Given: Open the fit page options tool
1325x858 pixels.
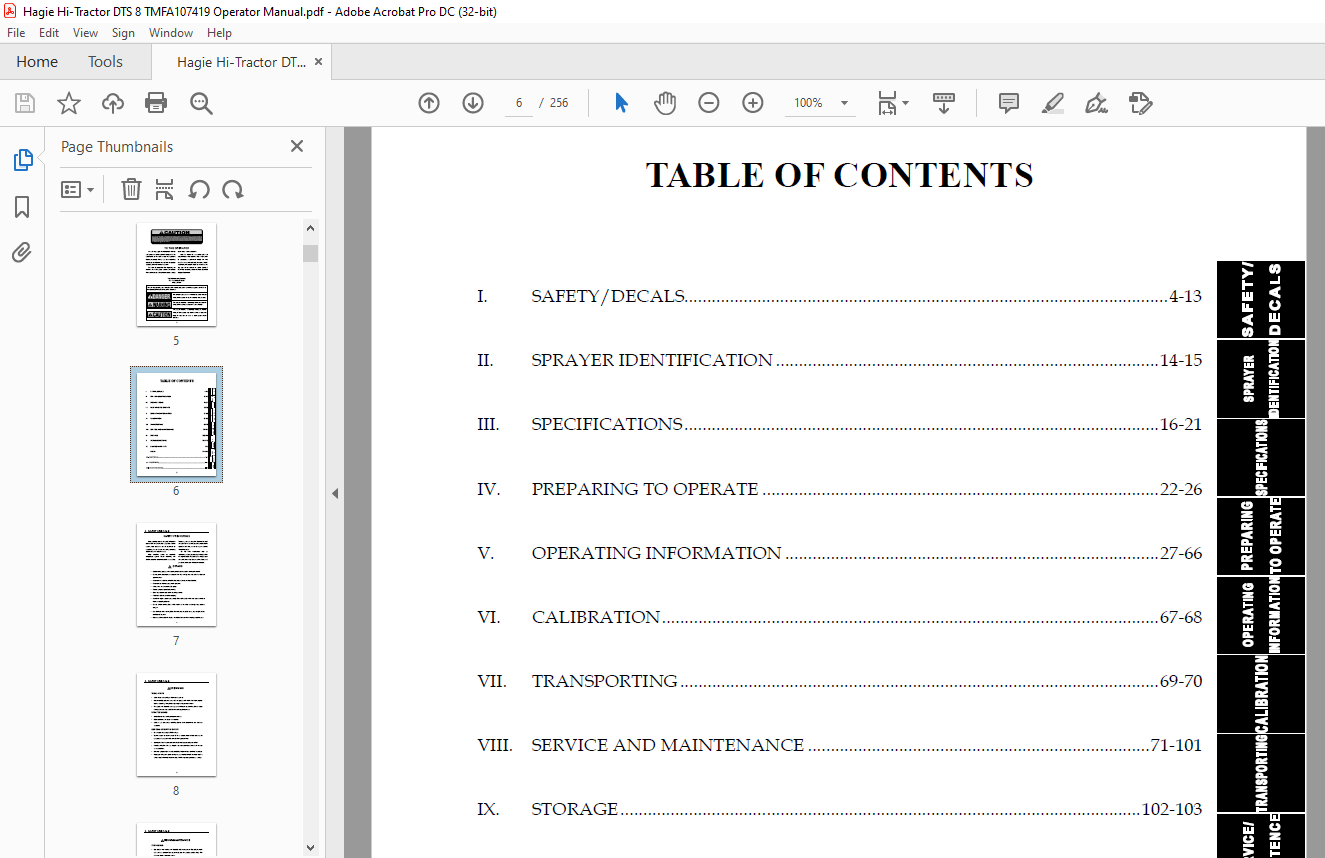Looking at the screenshot, I should pyautogui.click(x=892, y=103).
